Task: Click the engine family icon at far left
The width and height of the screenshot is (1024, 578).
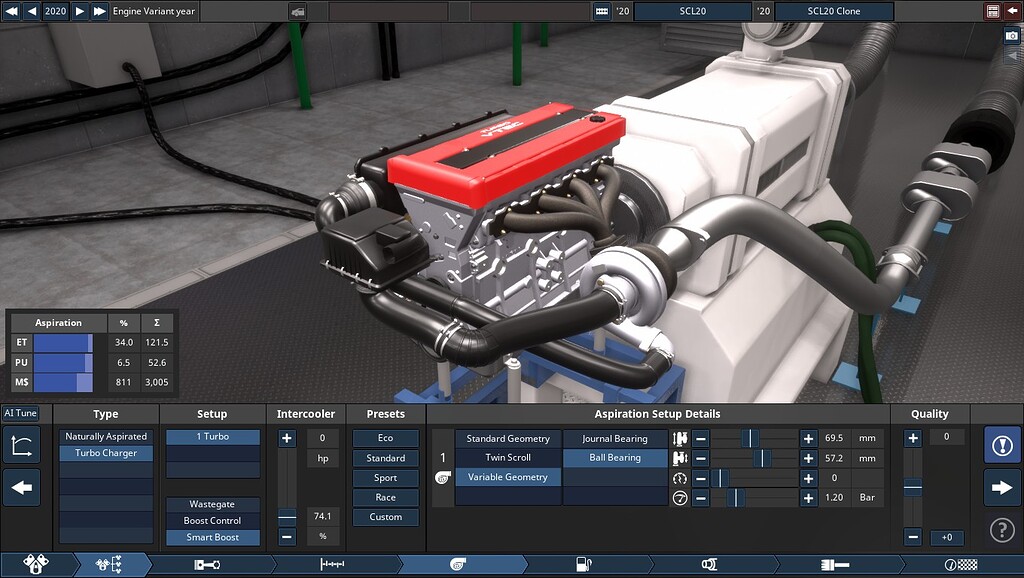Action: click(x=38, y=563)
